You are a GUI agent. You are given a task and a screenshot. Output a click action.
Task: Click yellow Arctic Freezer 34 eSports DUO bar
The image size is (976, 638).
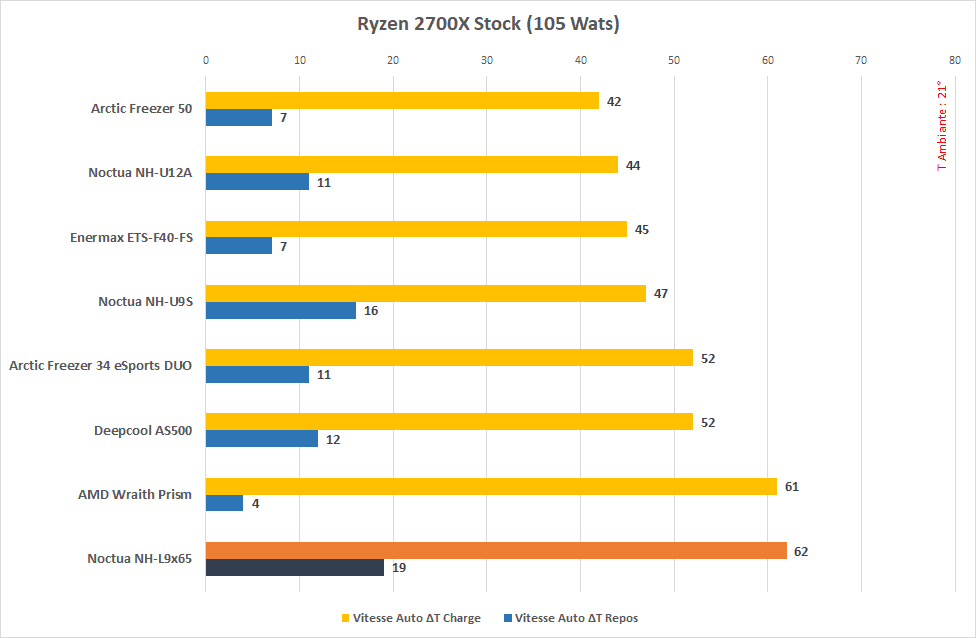[449, 357]
